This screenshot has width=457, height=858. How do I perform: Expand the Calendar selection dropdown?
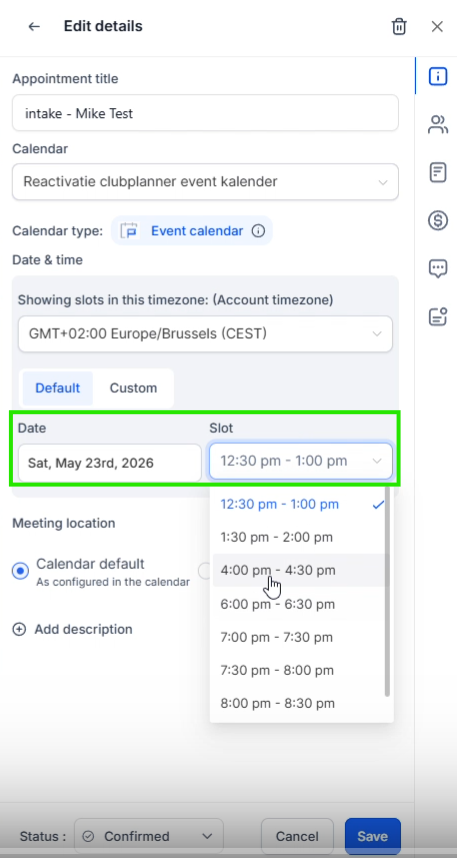click(205, 181)
